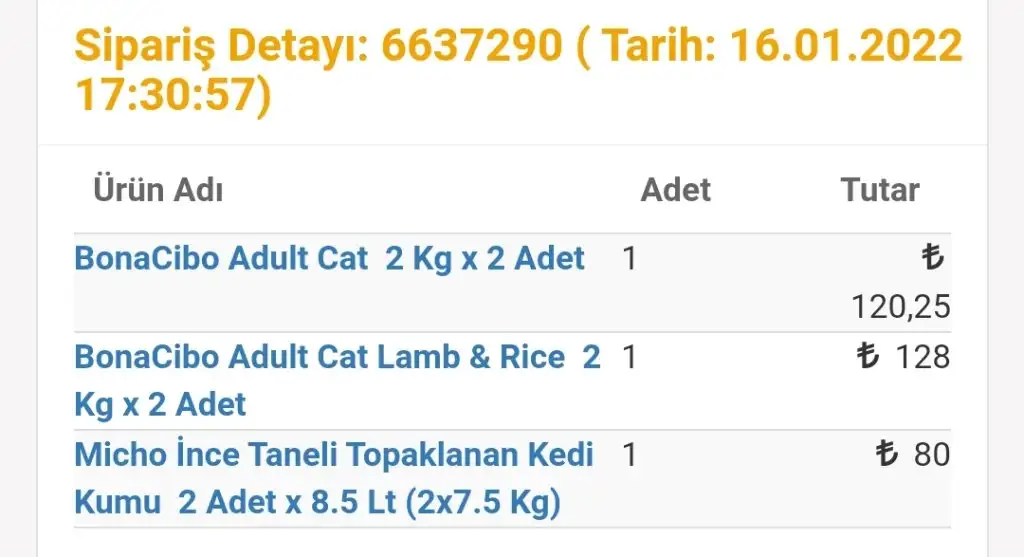
Task: Click the Sipariş Detayı heading text
Action: click(x=222, y=47)
